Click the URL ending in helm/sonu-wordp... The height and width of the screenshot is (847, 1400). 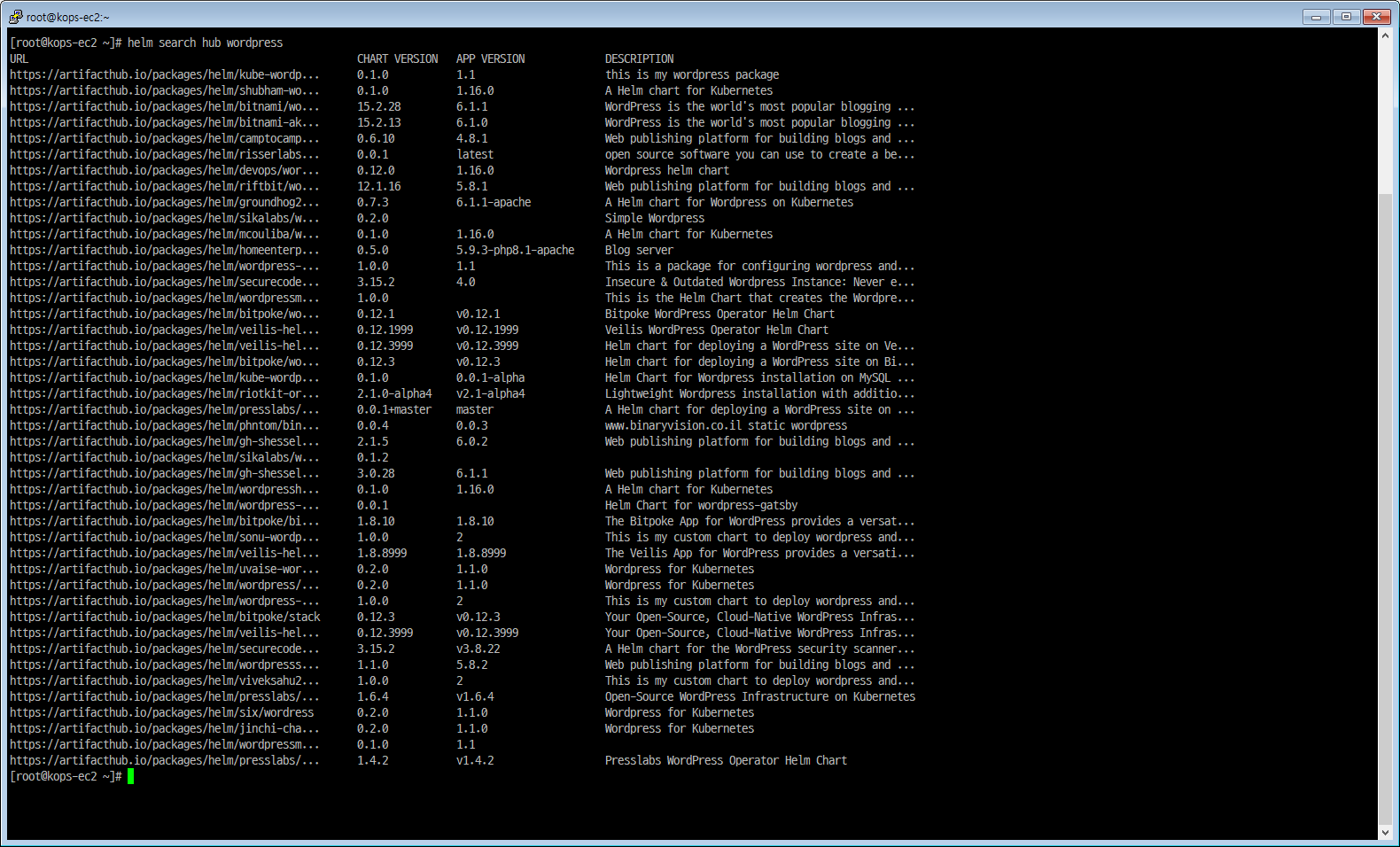(x=165, y=537)
